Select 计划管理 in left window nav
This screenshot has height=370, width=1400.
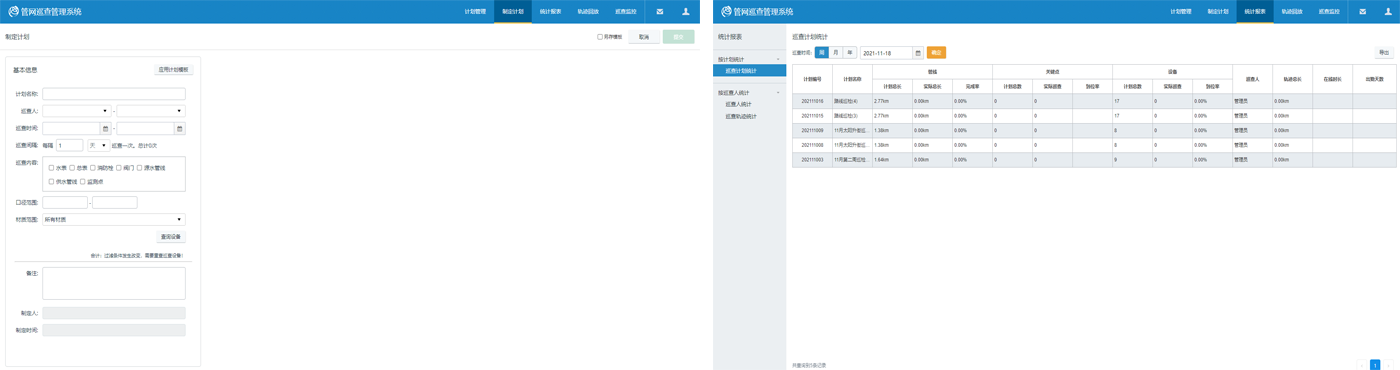[475, 12]
